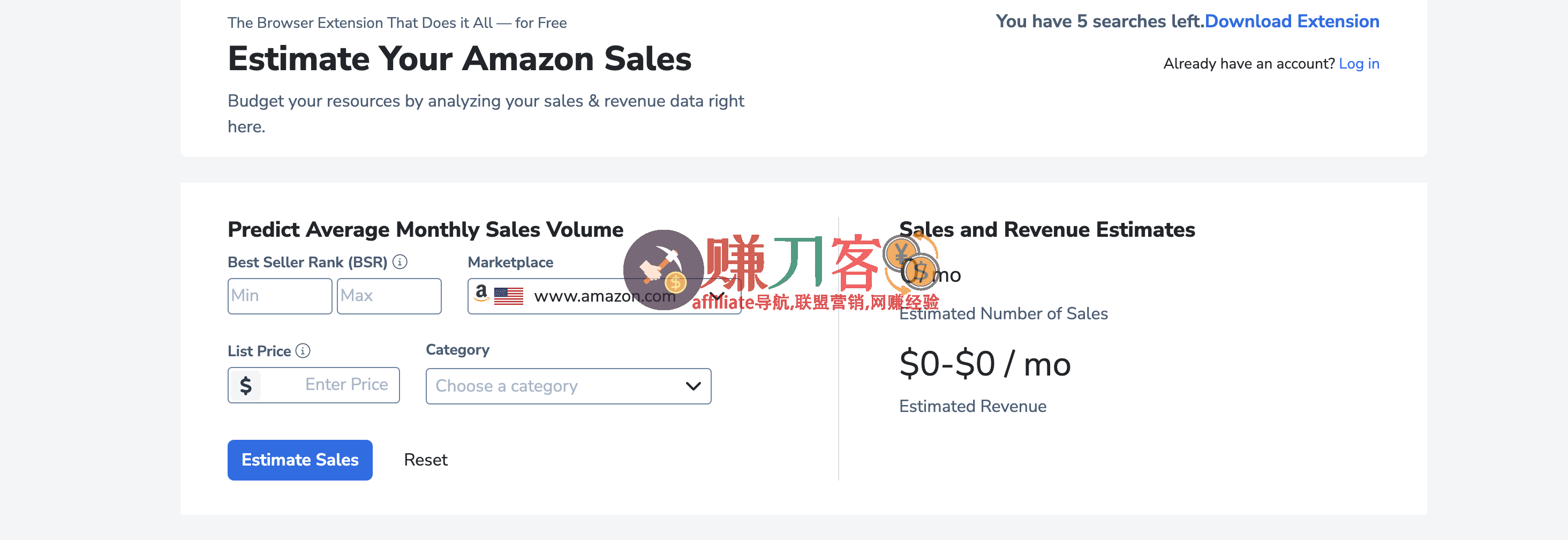Follow the Log in link
The height and width of the screenshot is (540, 1568).
point(1359,64)
